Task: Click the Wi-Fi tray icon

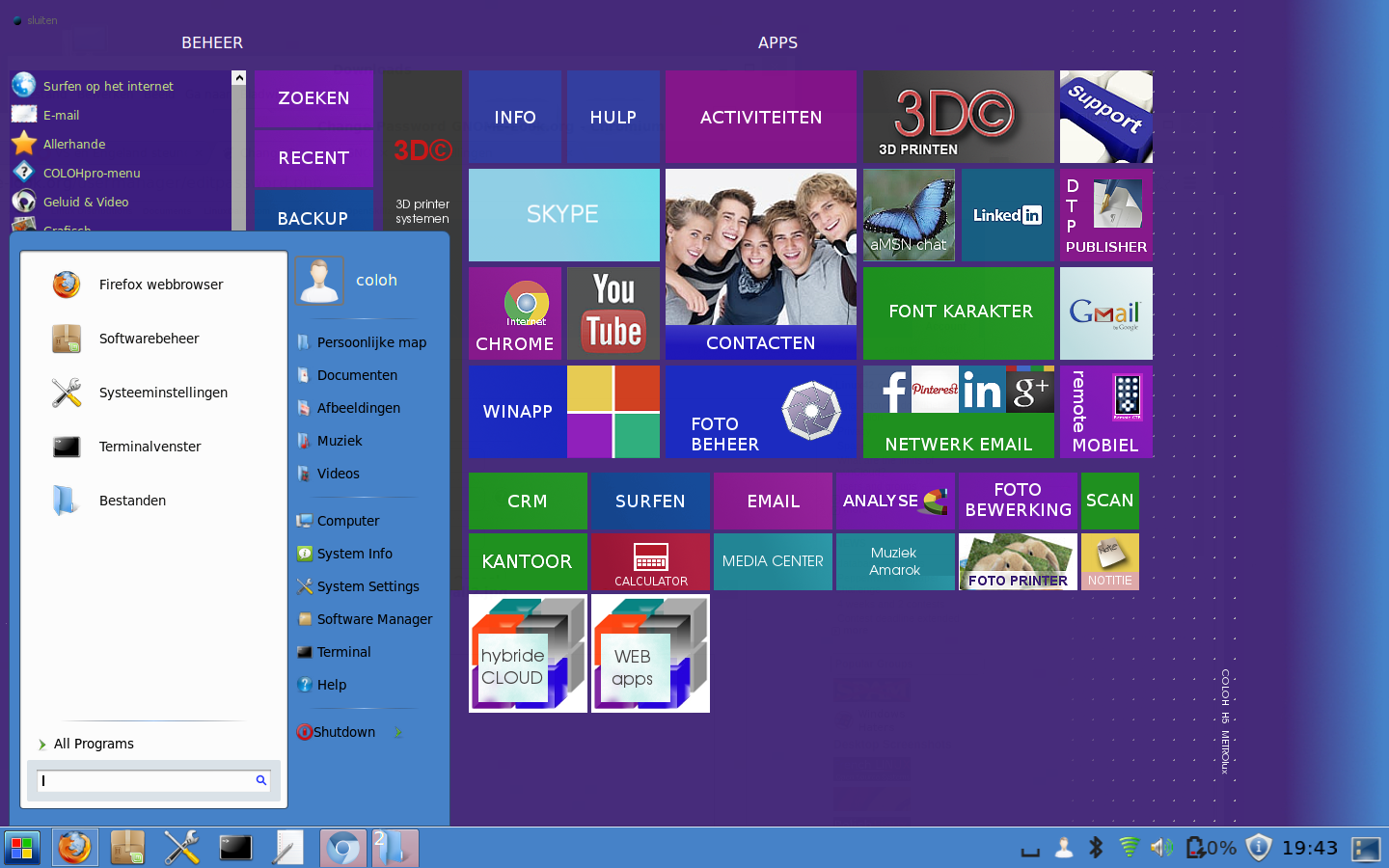Action: (1129, 848)
